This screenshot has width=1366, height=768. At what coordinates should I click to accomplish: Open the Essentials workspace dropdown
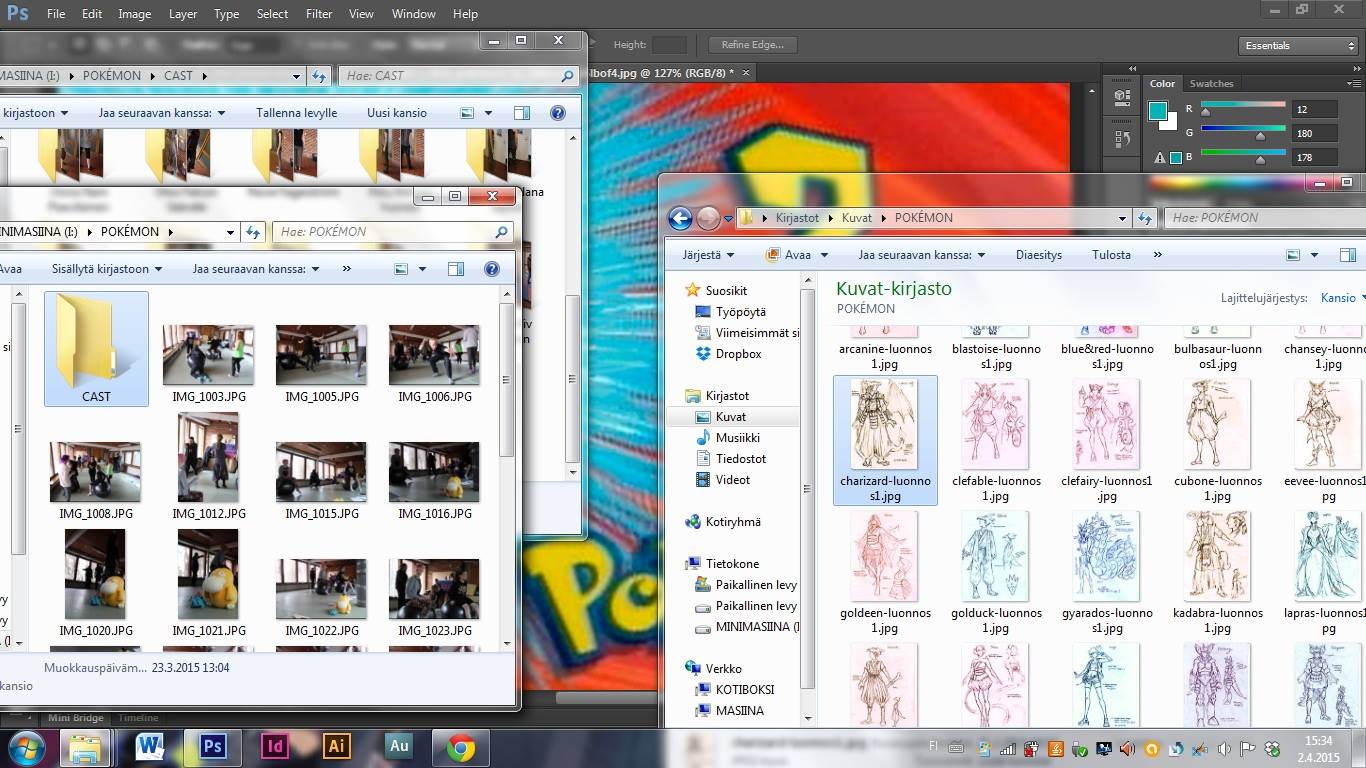[1298, 45]
